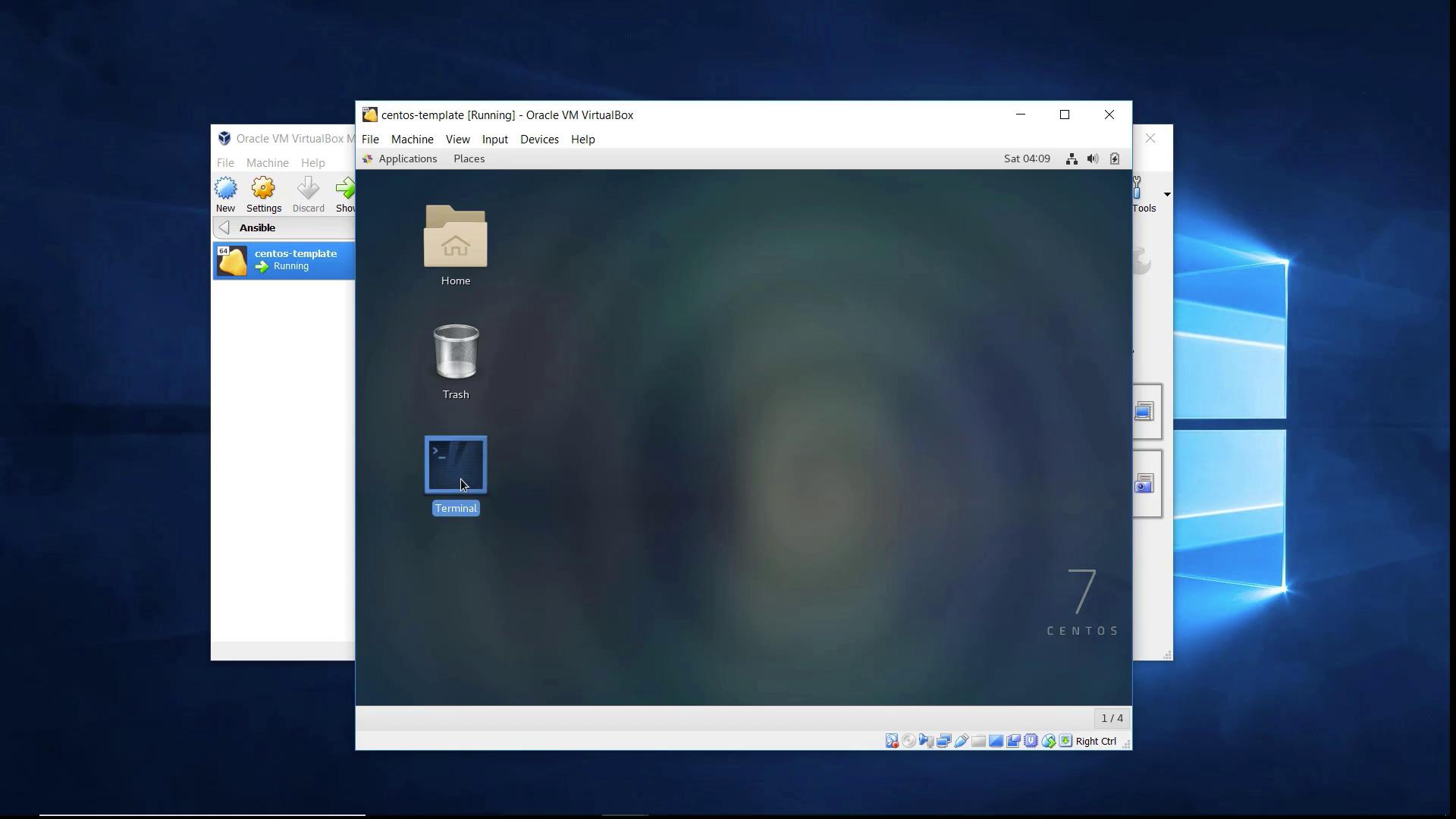This screenshot has height=819, width=1456.
Task: Click the CentOS network status icon
Action: coord(1071,158)
